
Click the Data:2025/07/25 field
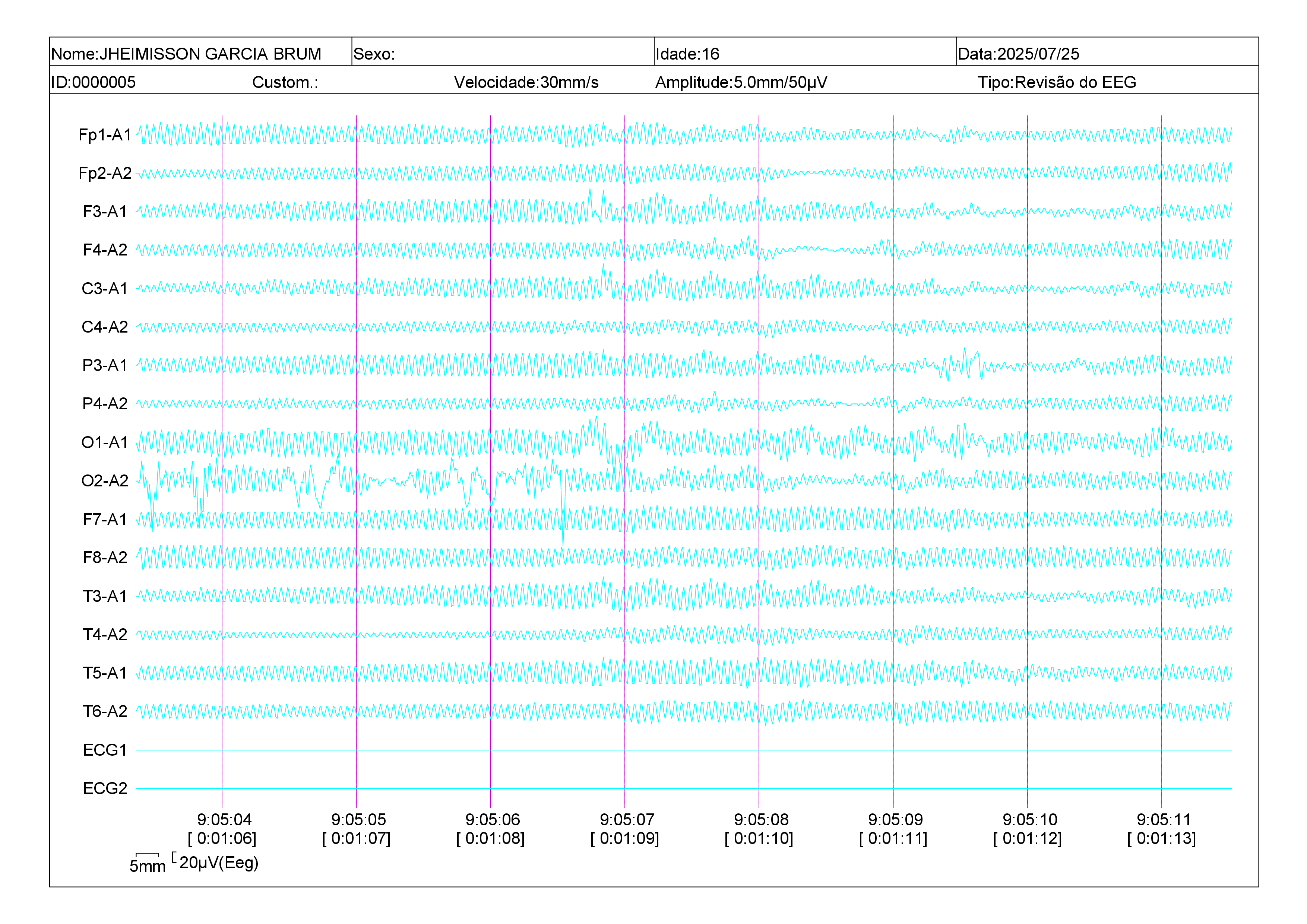point(1107,52)
